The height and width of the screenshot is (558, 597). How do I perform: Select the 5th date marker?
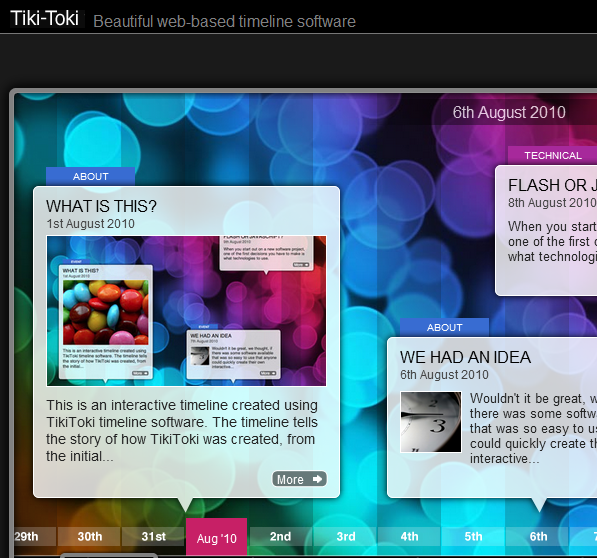[x=473, y=536]
